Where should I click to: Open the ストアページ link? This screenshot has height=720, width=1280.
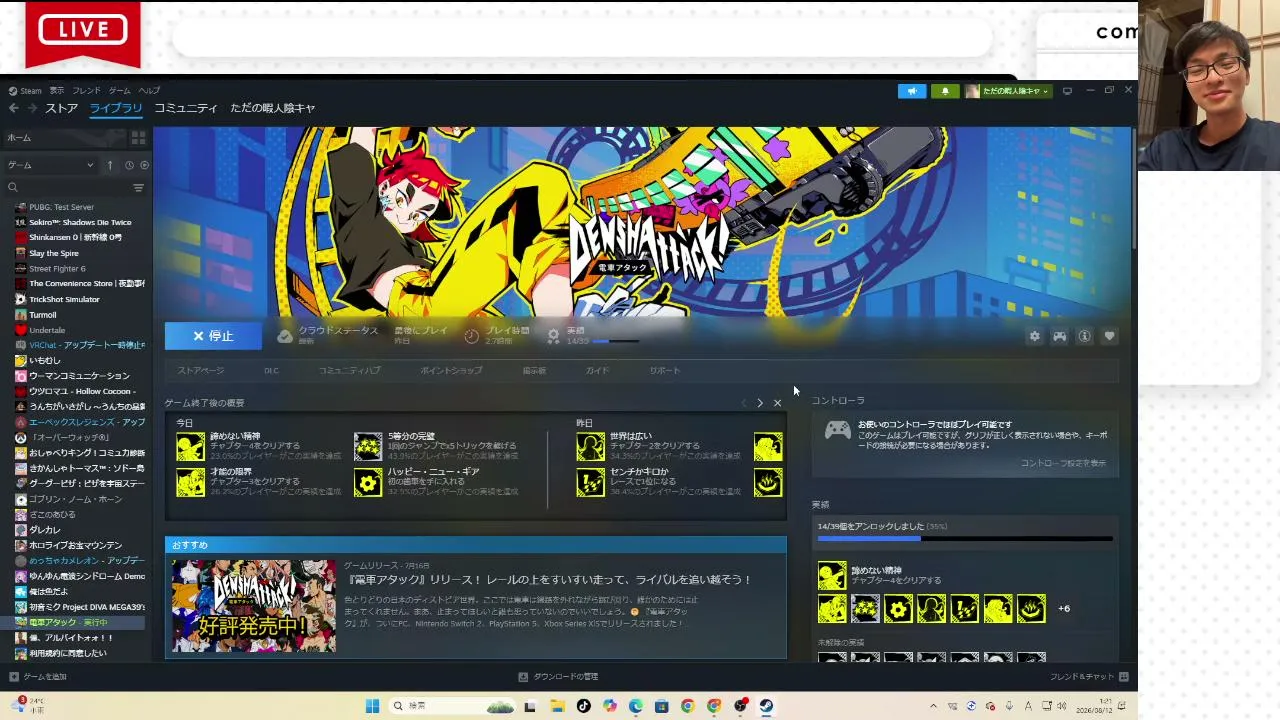point(201,371)
